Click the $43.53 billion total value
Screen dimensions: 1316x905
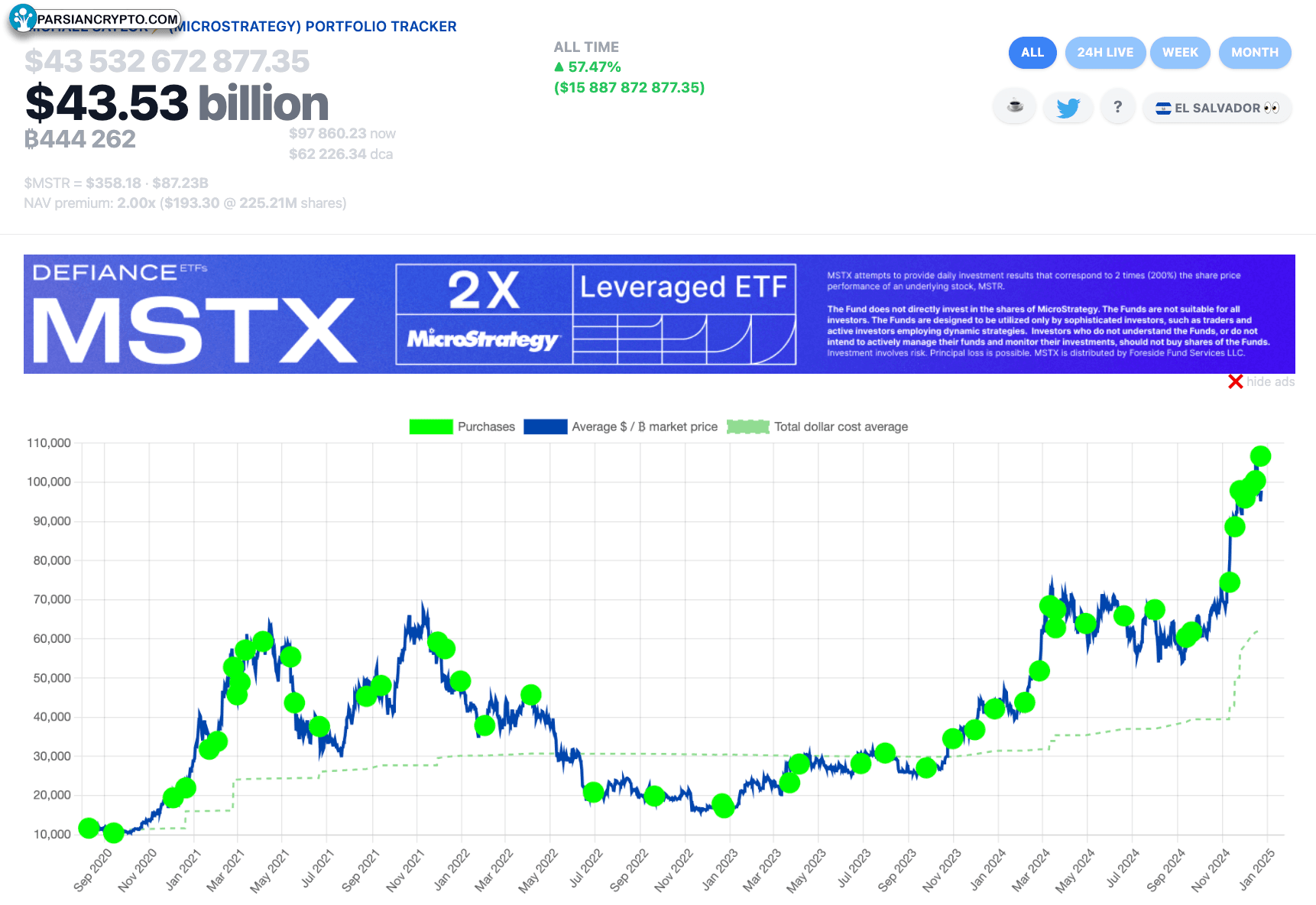177,103
